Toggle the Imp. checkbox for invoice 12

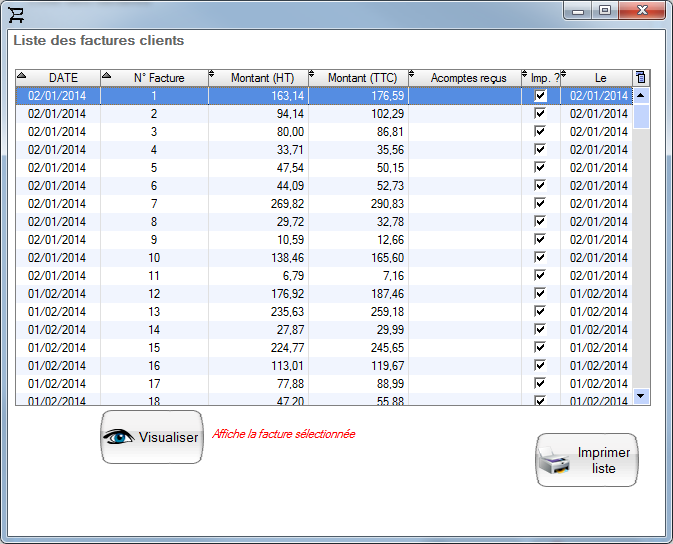coord(540,294)
